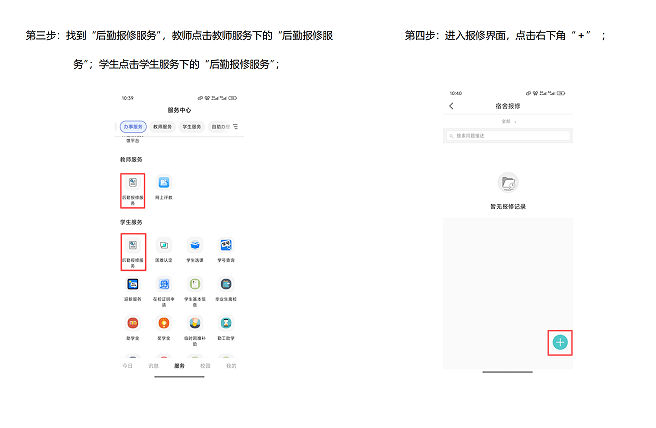Open the 迎新服务 service icon
This screenshot has width=656, height=428.
pyautogui.click(x=133, y=289)
